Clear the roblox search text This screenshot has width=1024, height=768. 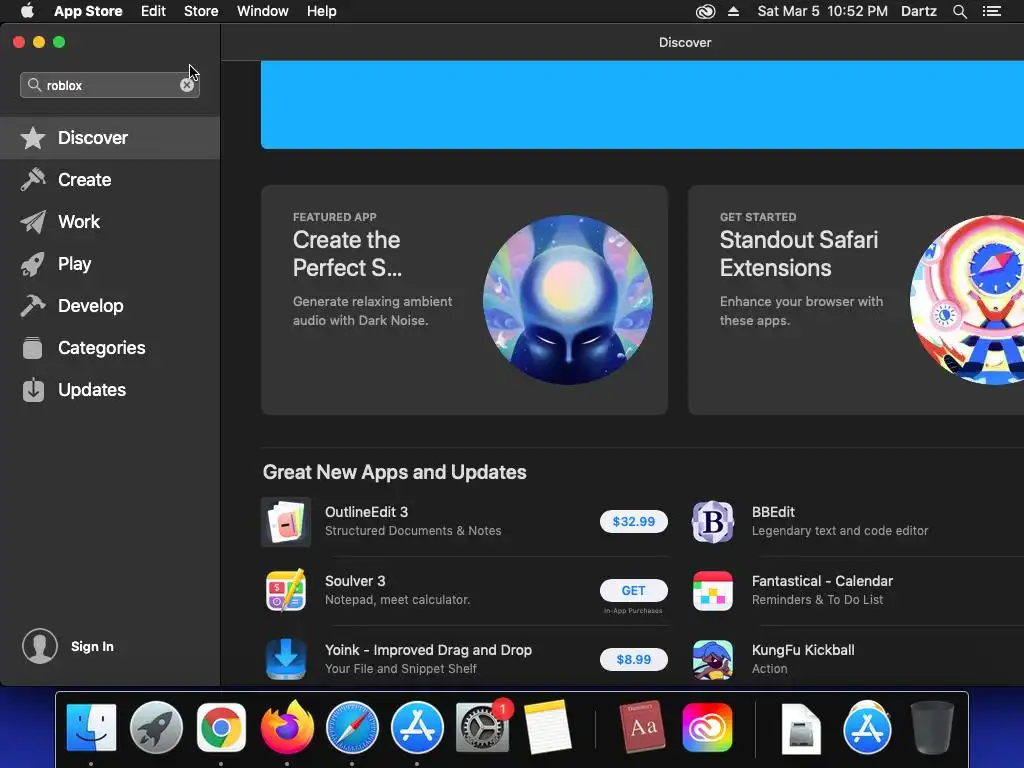(187, 86)
